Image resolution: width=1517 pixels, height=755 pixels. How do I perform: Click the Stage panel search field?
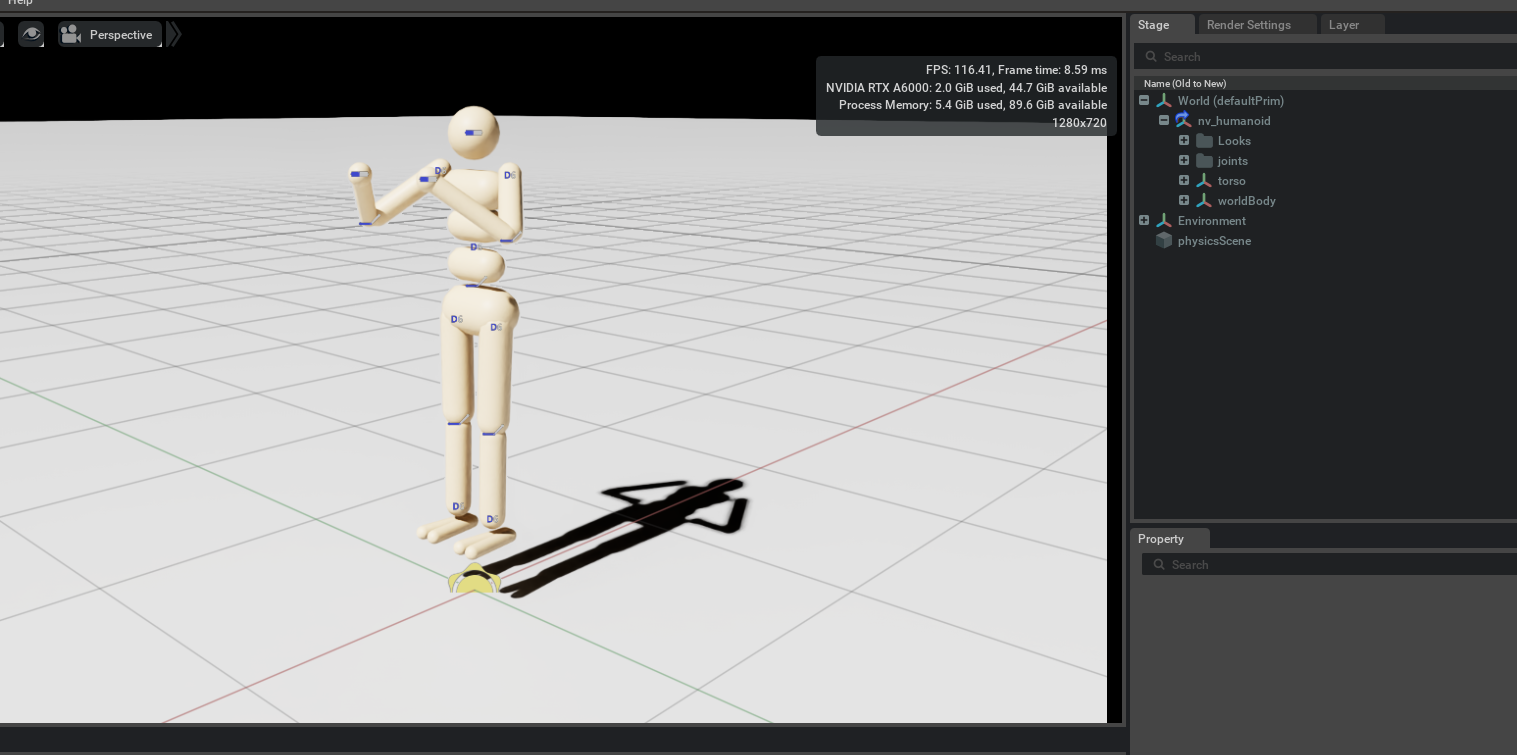click(x=1250, y=56)
